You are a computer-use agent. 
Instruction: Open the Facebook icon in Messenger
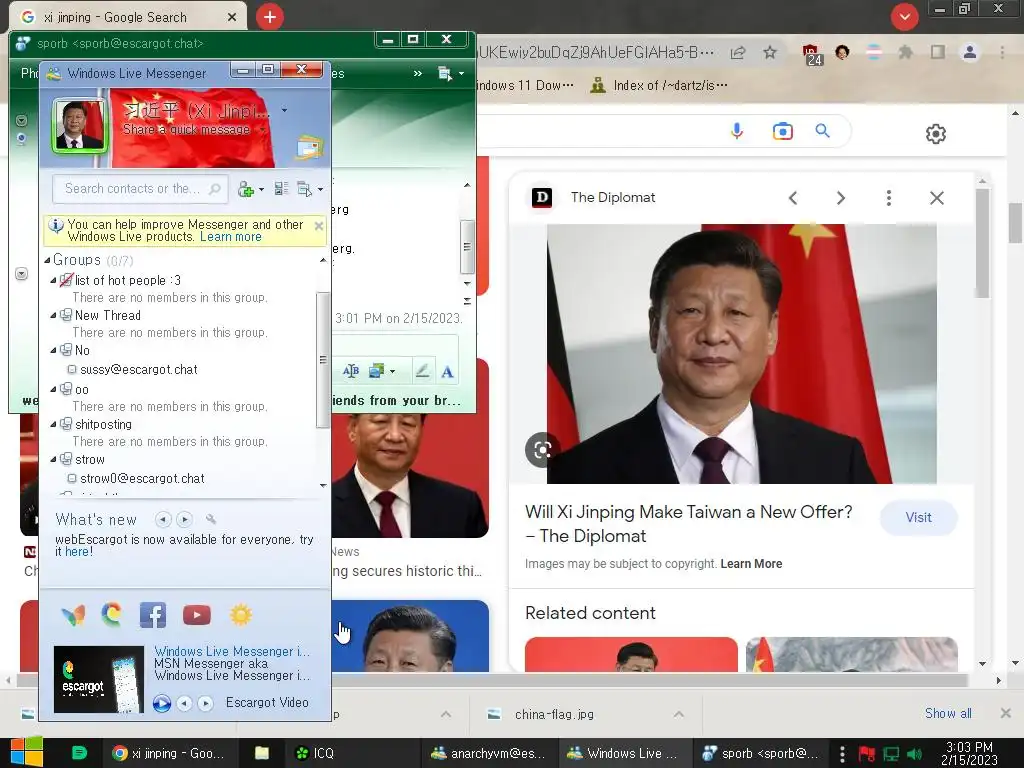tap(153, 615)
